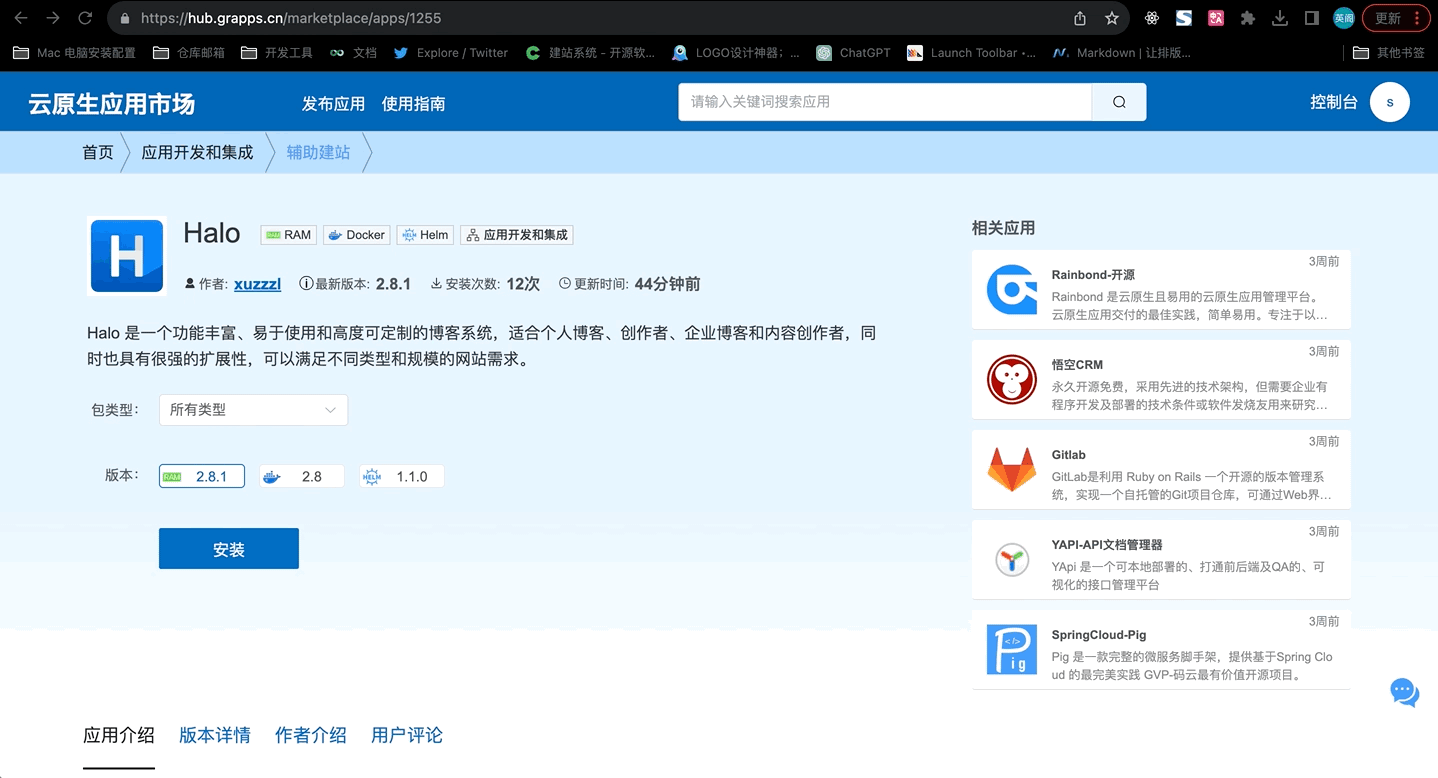Open the ChatGPT bookmark
The image size is (1438, 778).
click(853, 53)
